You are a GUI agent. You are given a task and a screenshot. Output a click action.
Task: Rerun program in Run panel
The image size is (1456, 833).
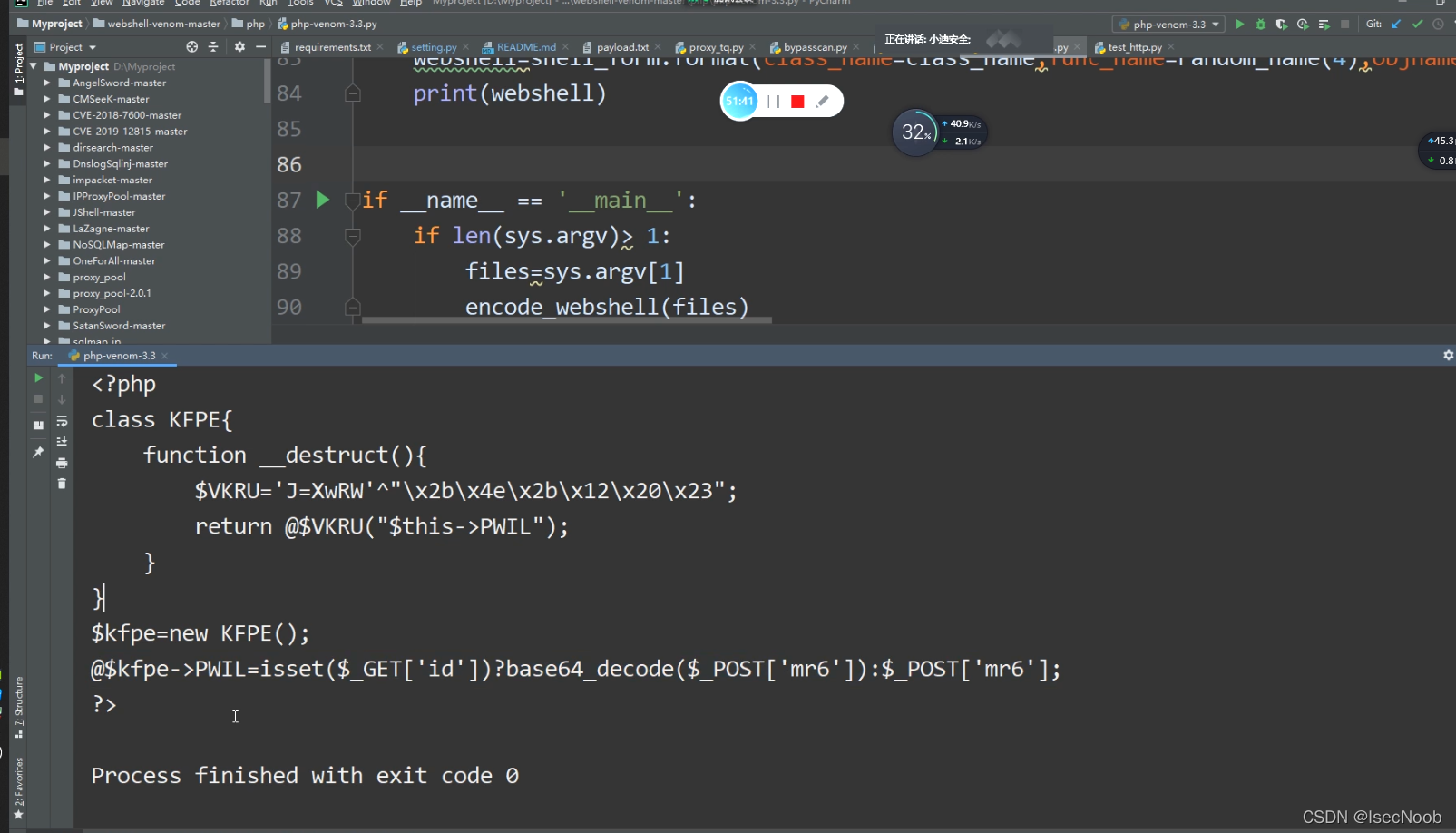click(x=38, y=377)
